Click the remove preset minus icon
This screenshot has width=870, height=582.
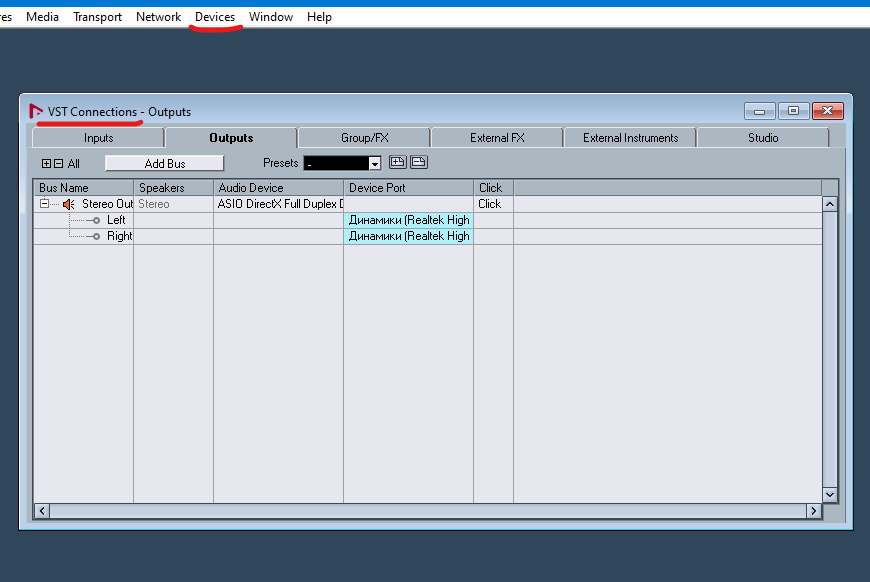pyautogui.click(x=419, y=162)
